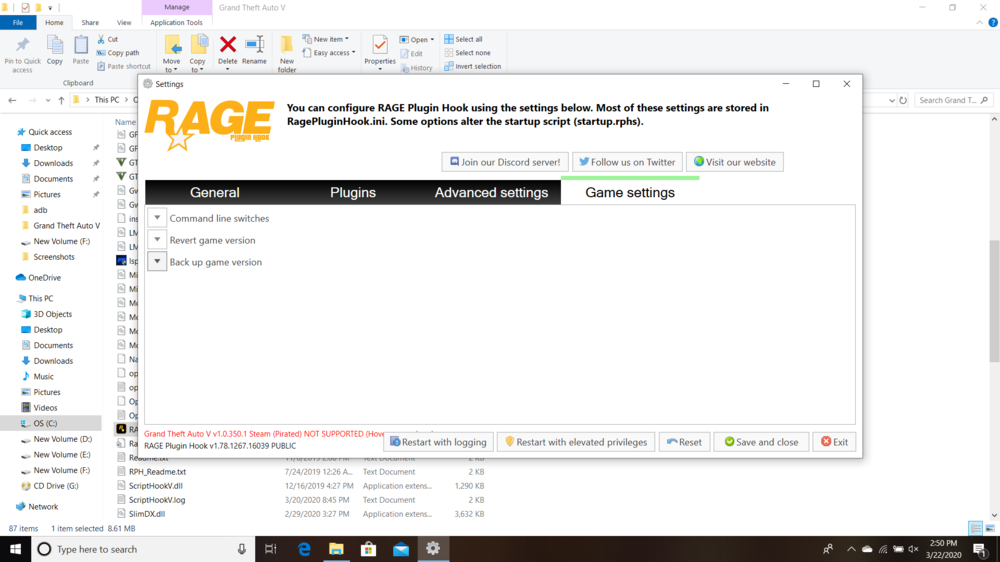This screenshot has height=562, width=1000.
Task: Open Visit our website button
Action: (735, 162)
